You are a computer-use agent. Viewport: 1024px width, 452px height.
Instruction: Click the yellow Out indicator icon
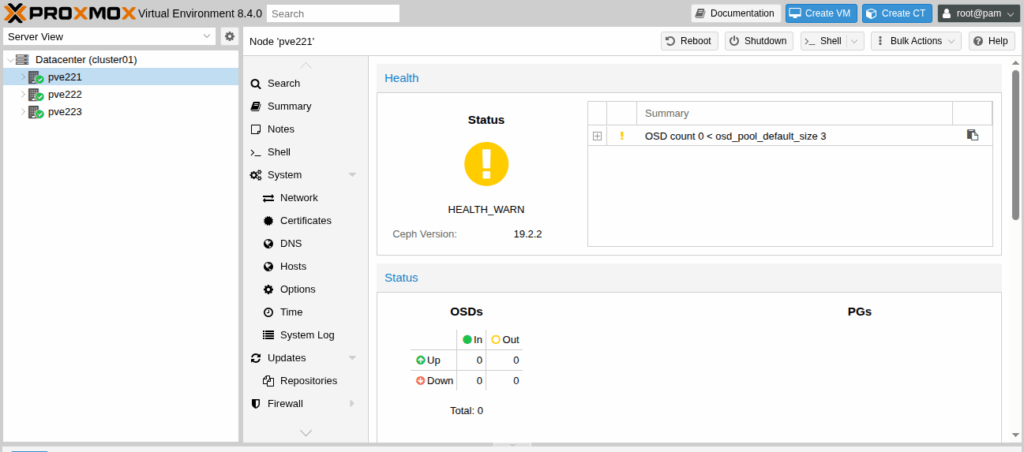click(x=496, y=340)
